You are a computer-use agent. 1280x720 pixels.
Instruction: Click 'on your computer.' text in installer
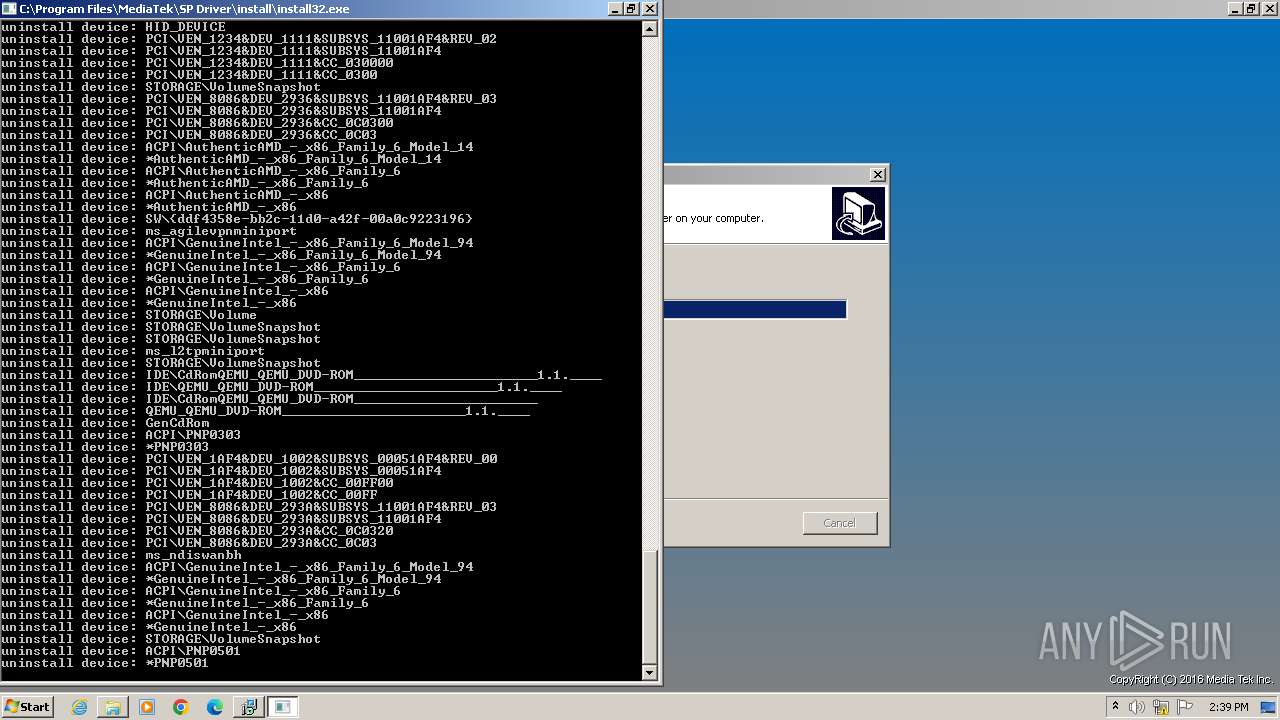coord(719,218)
